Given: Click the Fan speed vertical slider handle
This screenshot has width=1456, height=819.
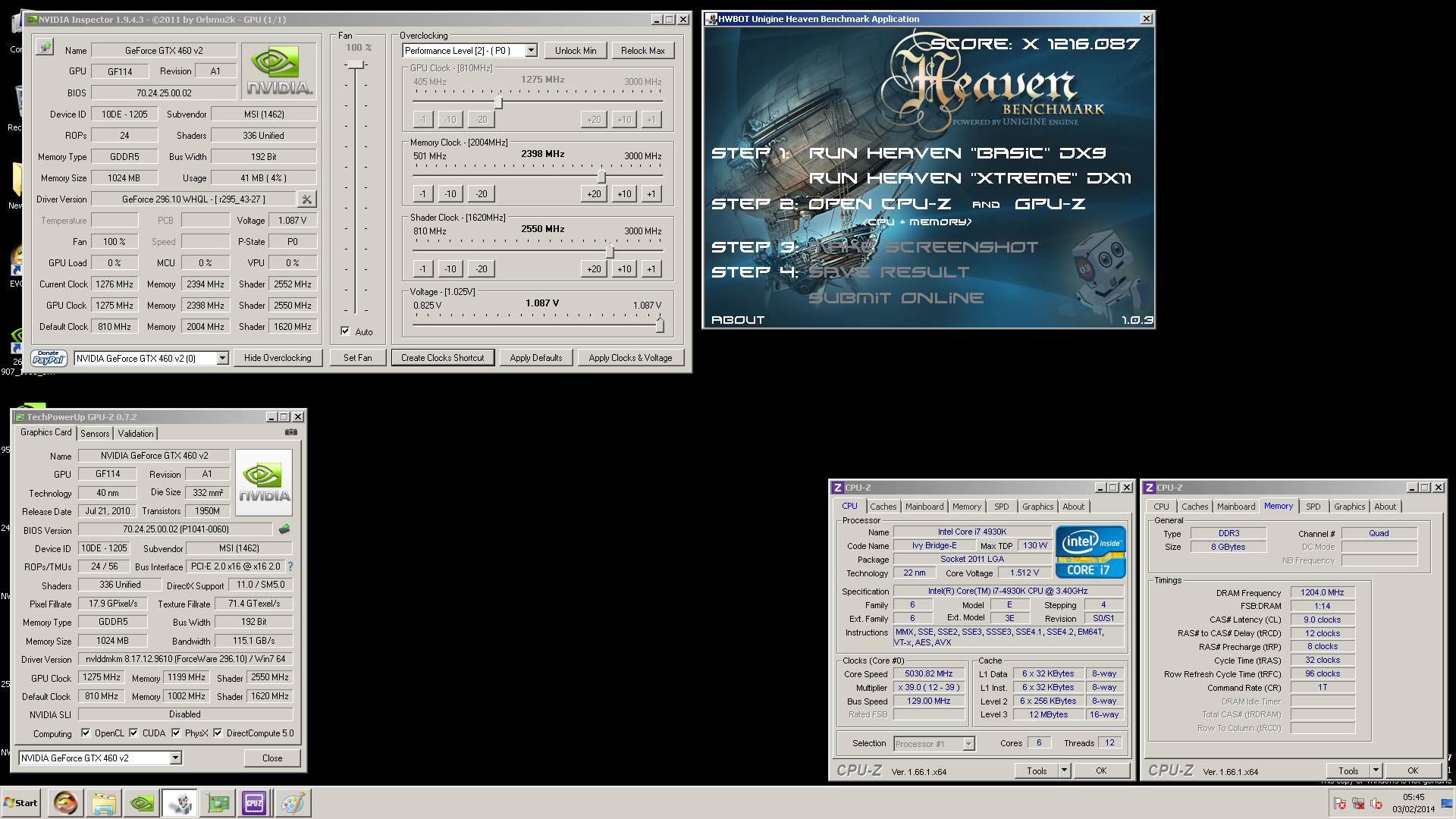Looking at the screenshot, I should tap(356, 65).
